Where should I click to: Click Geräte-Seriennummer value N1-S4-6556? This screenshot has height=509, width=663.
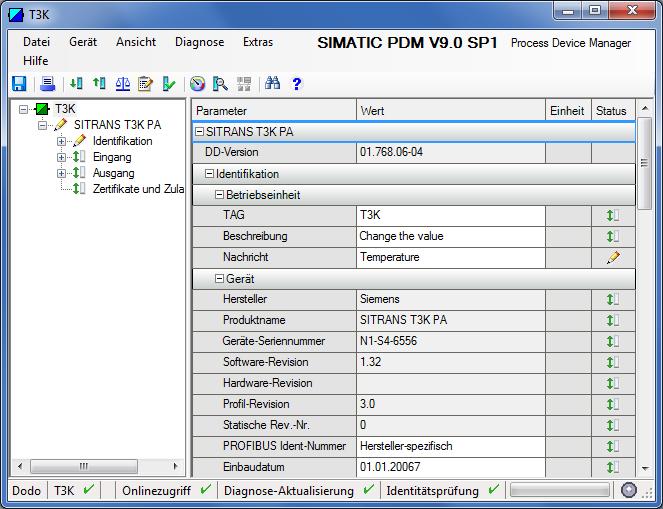click(x=451, y=341)
